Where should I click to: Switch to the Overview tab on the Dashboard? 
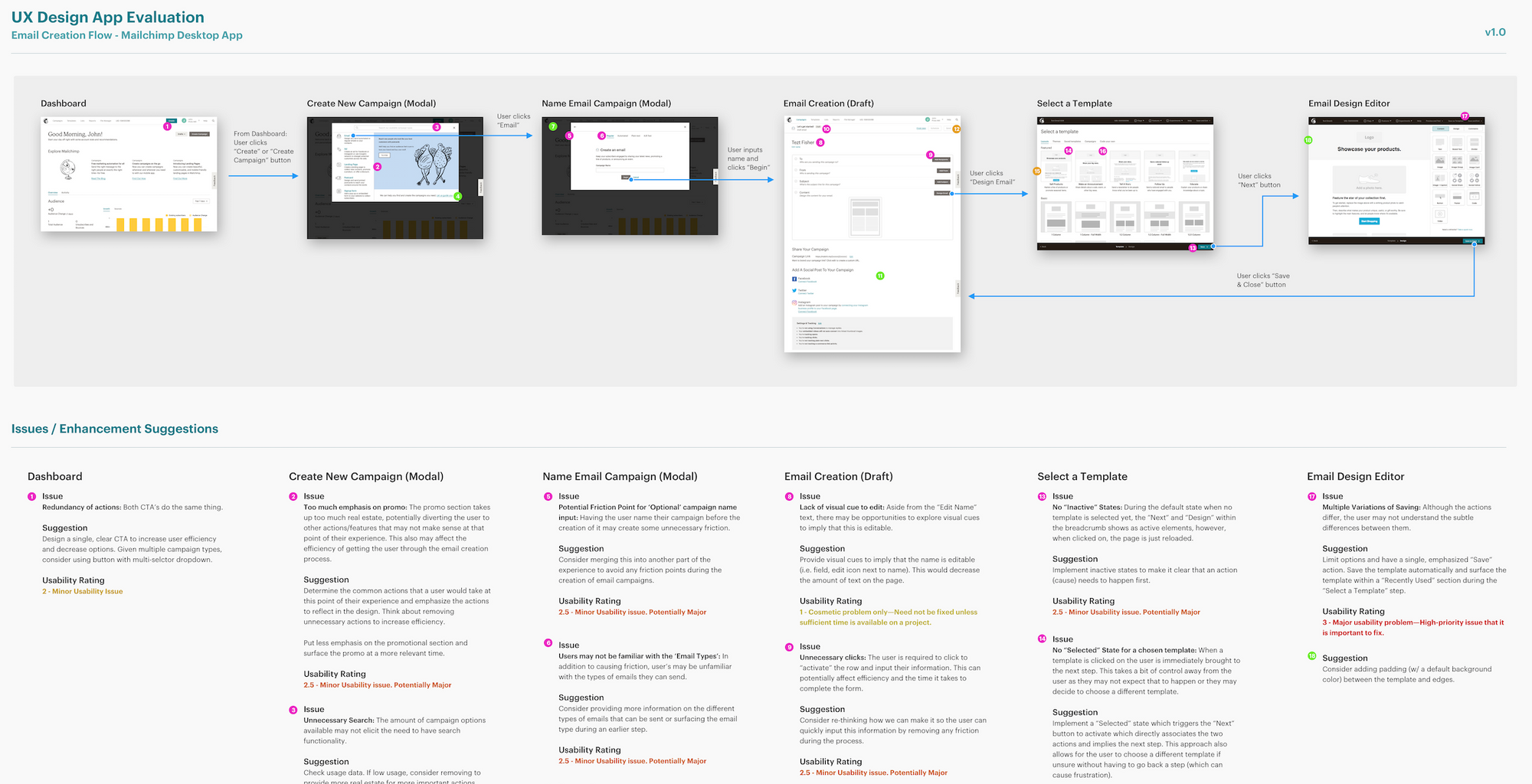[x=53, y=193]
